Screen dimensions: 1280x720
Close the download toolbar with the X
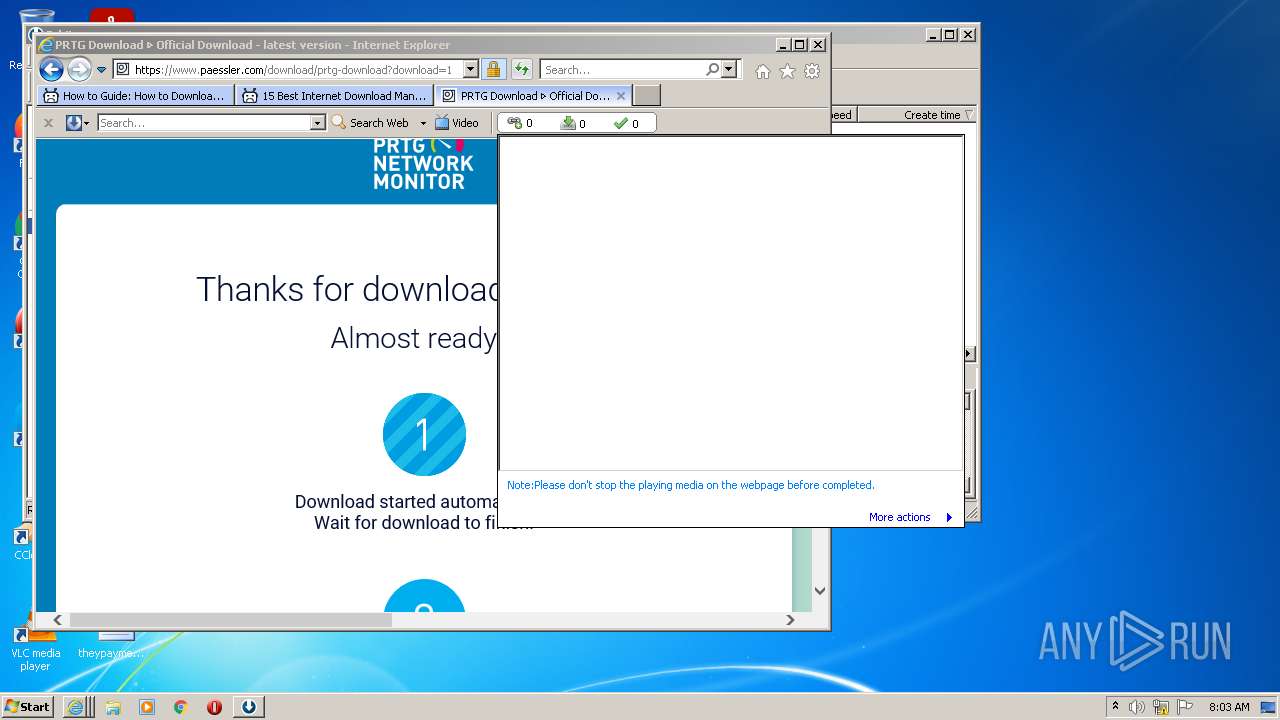(48, 123)
